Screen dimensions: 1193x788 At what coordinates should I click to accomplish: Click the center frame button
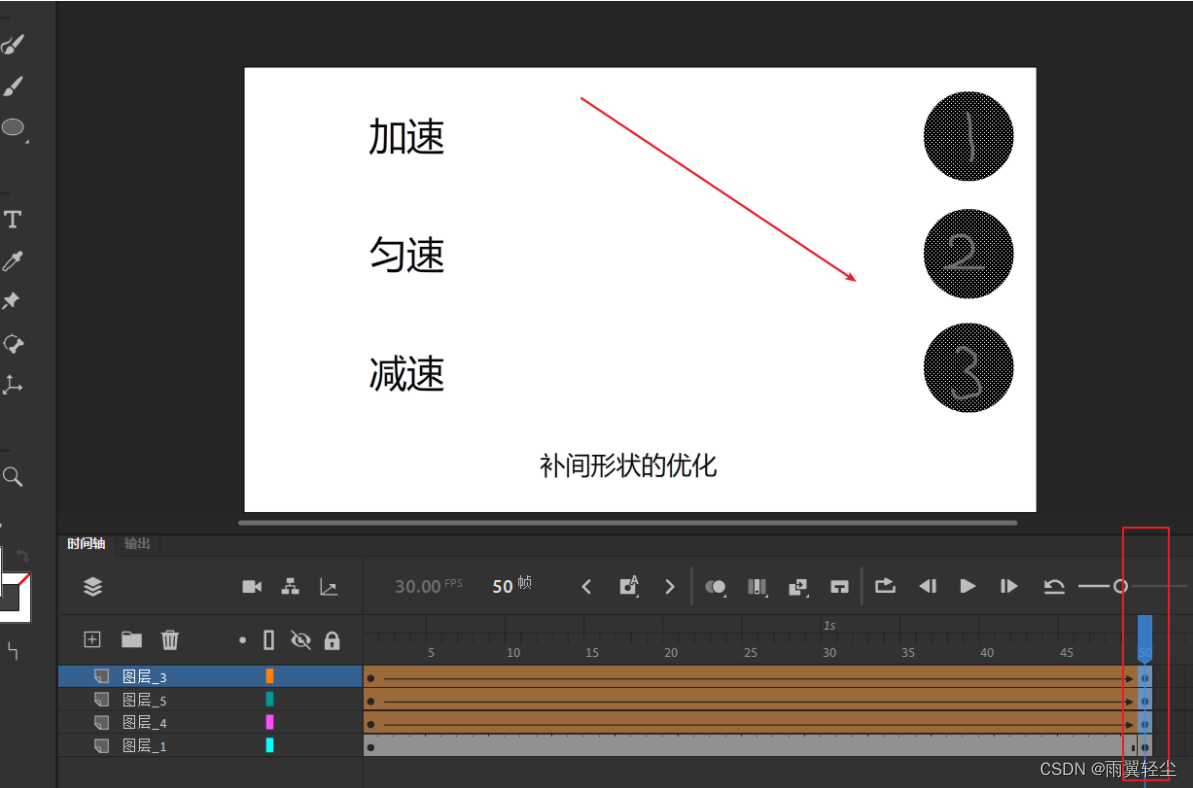pos(839,586)
